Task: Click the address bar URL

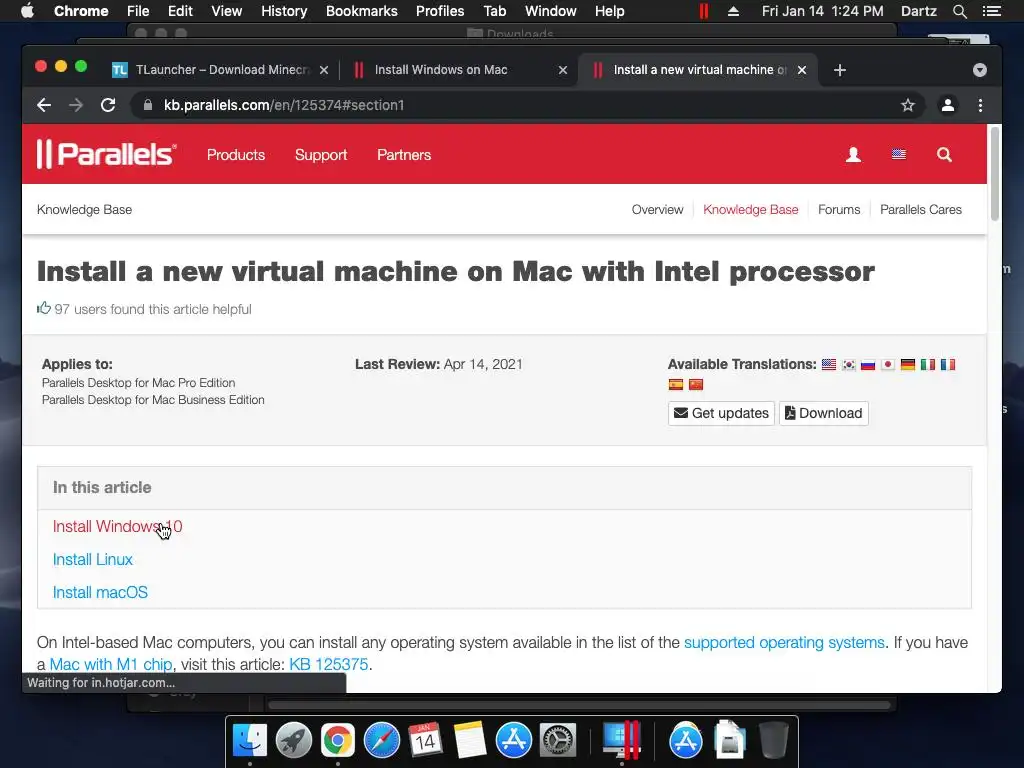Action: tap(284, 105)
